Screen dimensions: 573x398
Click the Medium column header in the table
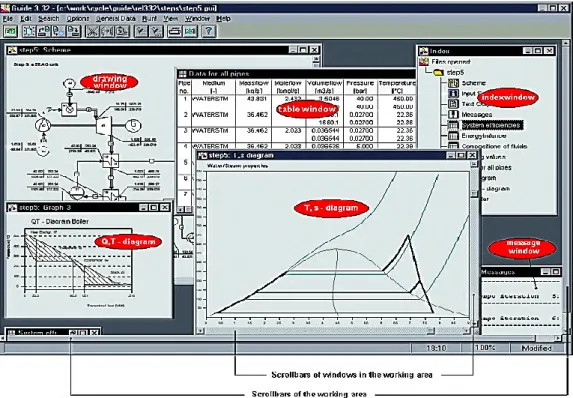coord(213,87)
